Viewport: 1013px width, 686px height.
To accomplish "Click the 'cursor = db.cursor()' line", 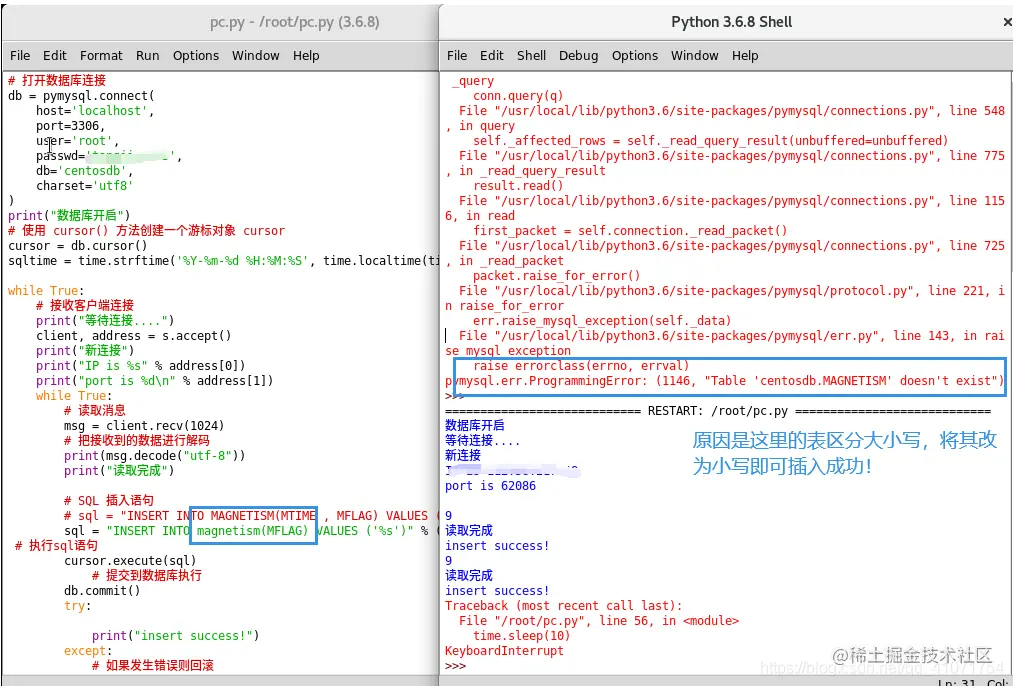I will pos(78,245).
